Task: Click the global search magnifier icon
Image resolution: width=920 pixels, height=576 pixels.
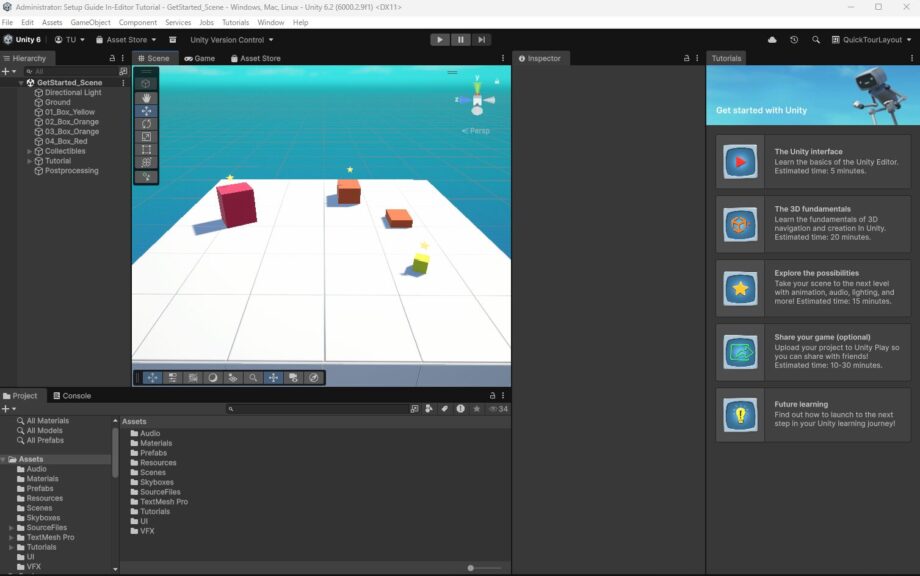Action: click(x=816, y=40)
